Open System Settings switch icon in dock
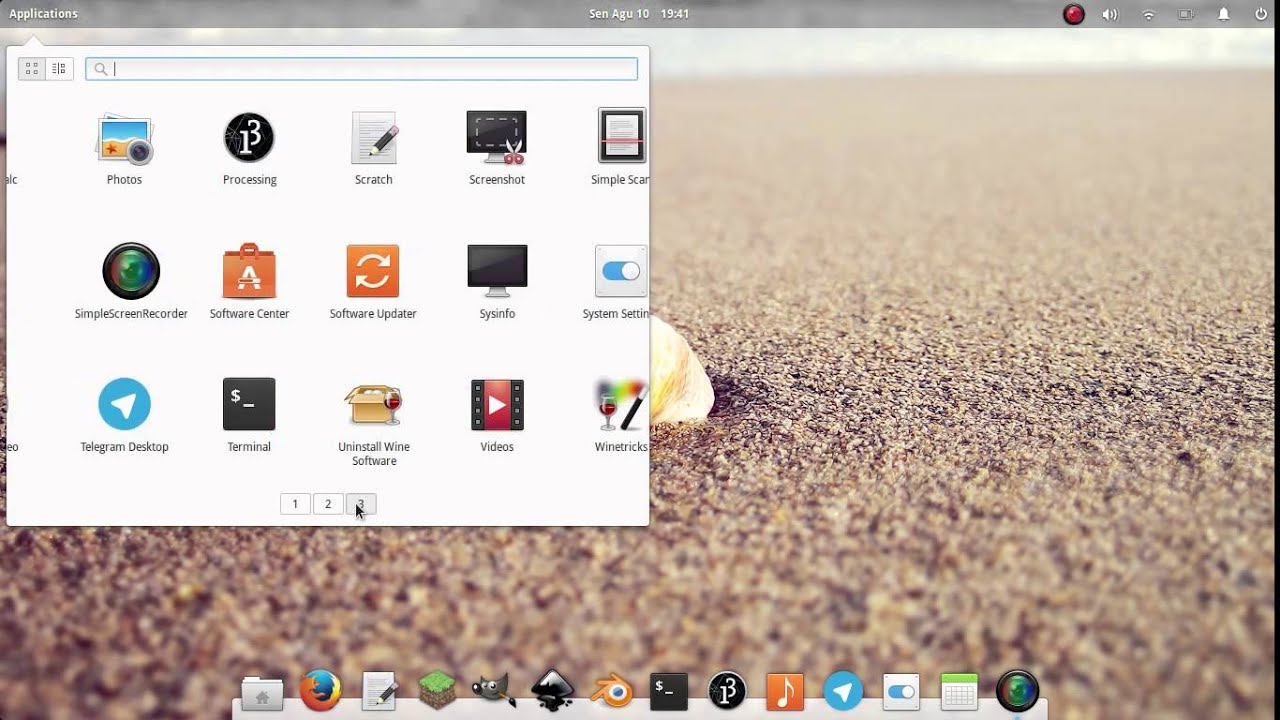The width and height of the screenshot is (1280, 720). tap(901, 691)
